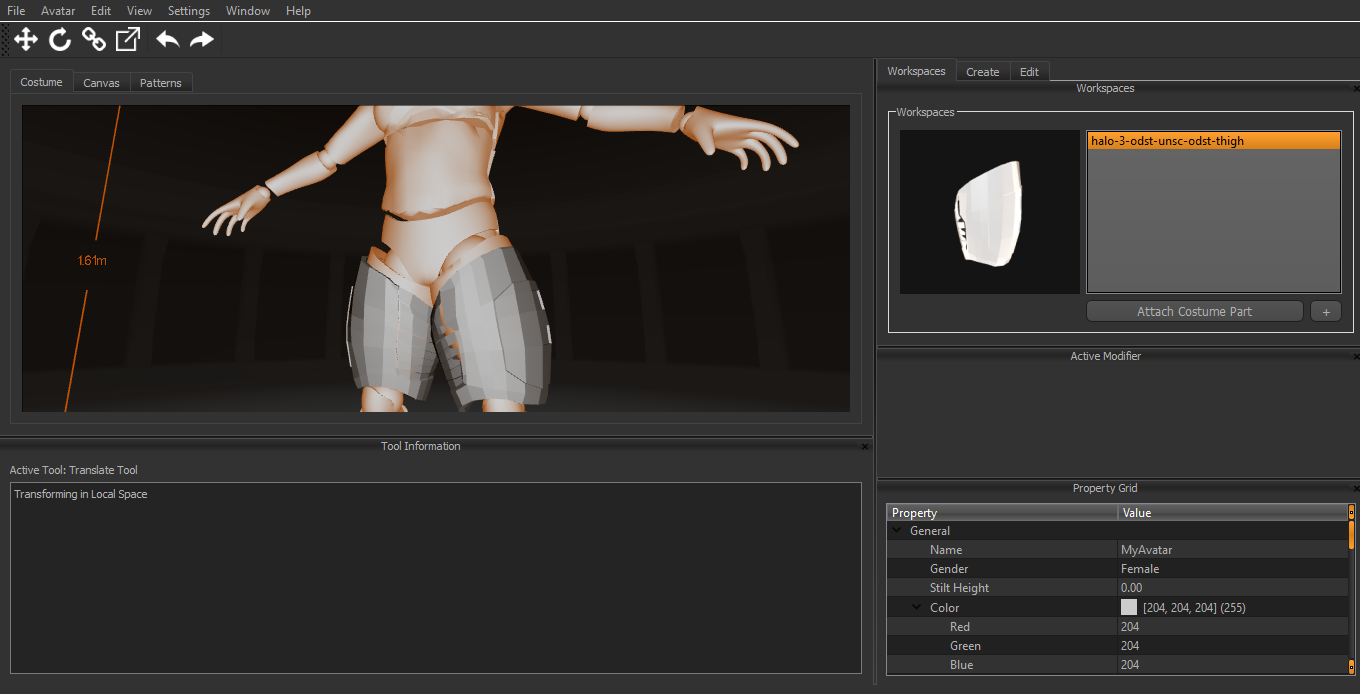Add a workspace with the plus button
This screenshot has height=694, width=1360.
[x=1326, y=311]
